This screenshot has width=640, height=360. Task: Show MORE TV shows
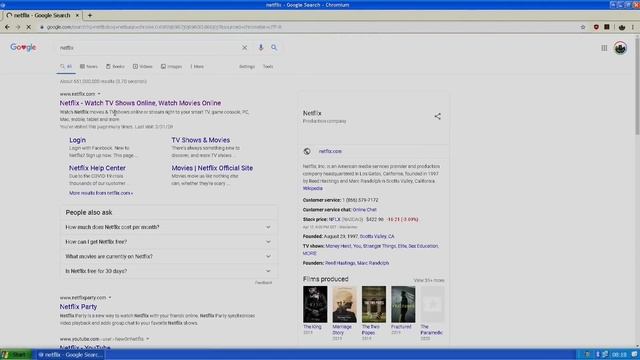point(309,253)
